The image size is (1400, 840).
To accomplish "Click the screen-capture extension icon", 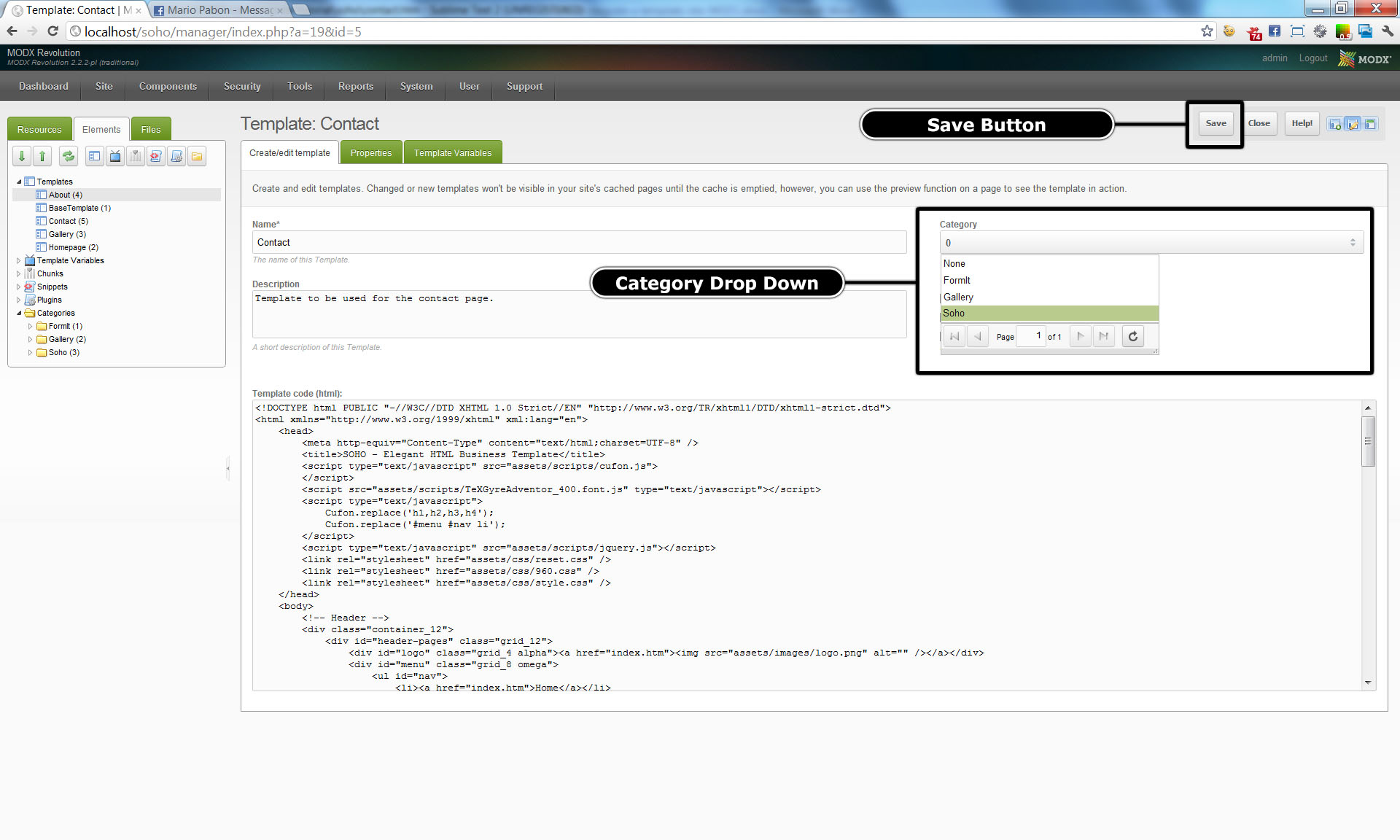I will coord(1297,31).
